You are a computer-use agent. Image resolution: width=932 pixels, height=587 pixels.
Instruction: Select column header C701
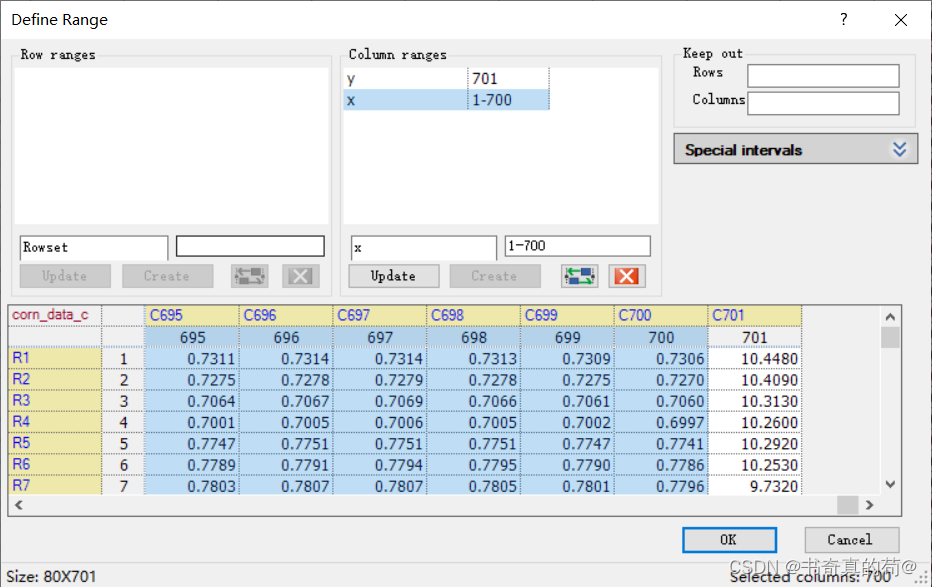[x=755, y=315]
